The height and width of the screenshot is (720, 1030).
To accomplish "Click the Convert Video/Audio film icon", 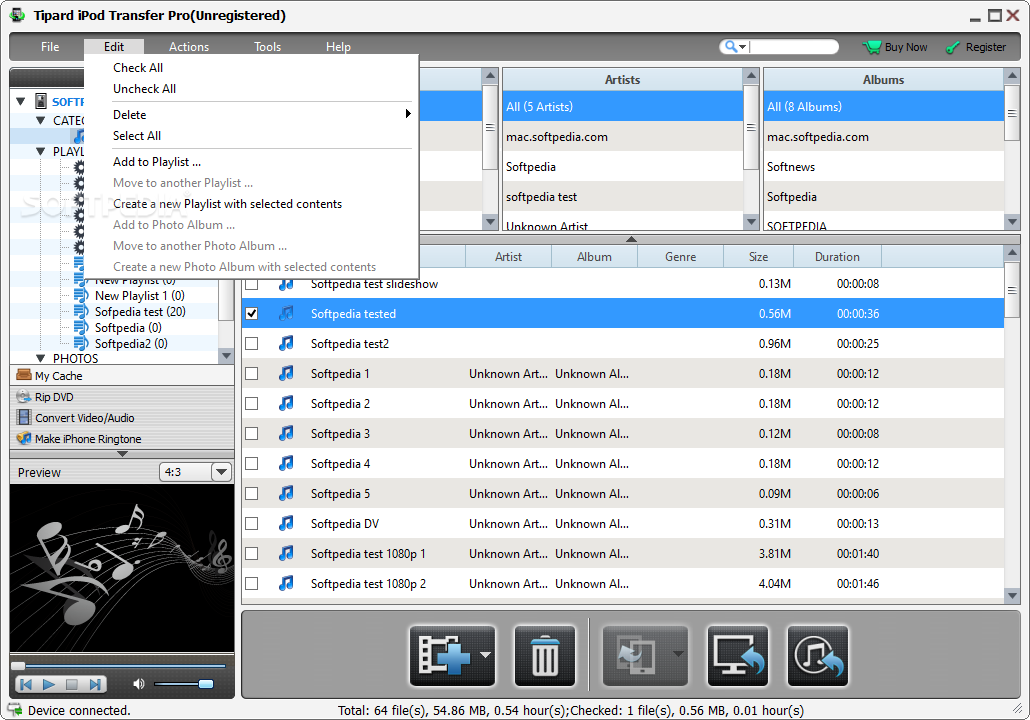I will click(24, 417).
